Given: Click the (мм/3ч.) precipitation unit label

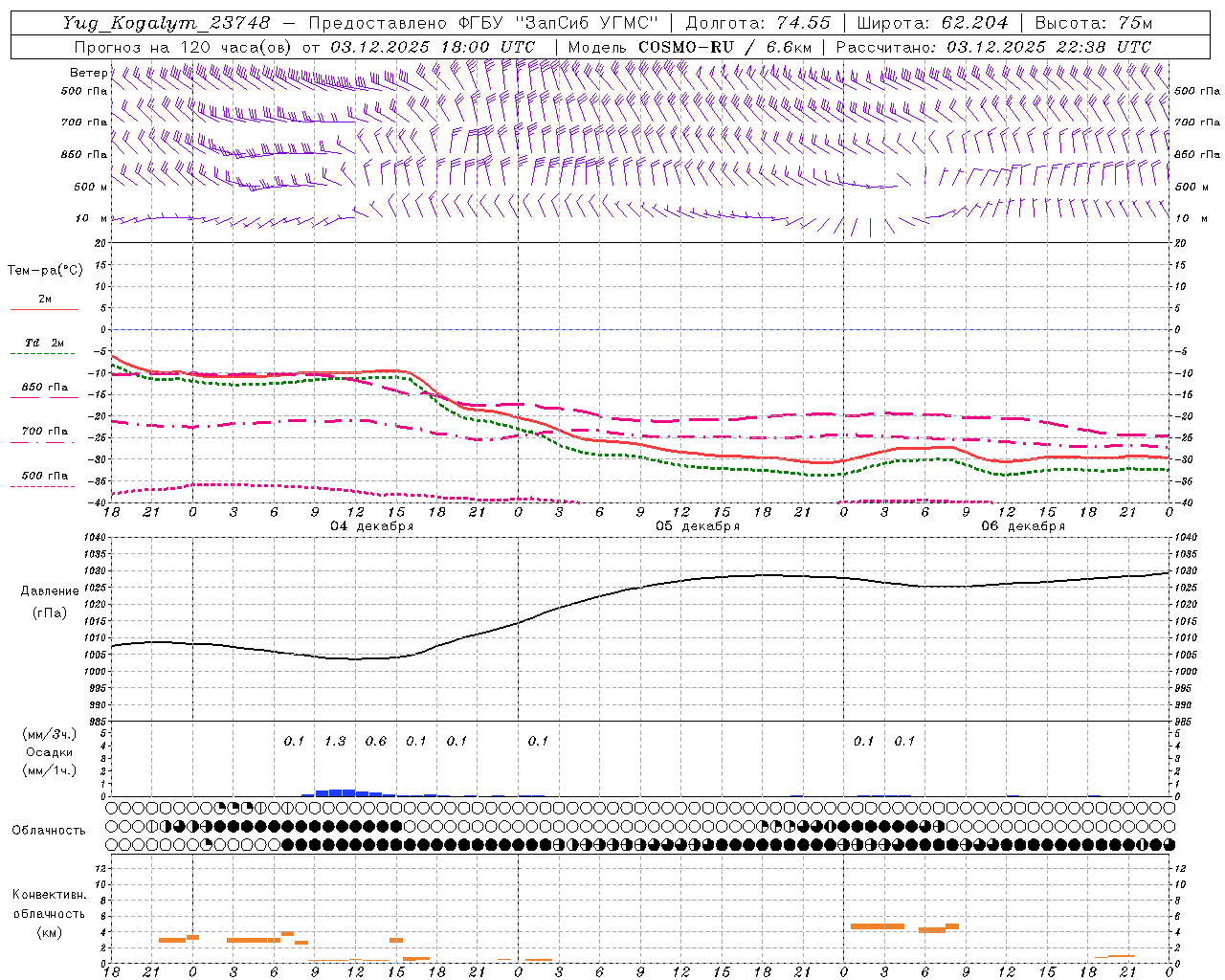Looking at the screenshot, I should coord(50,735).
